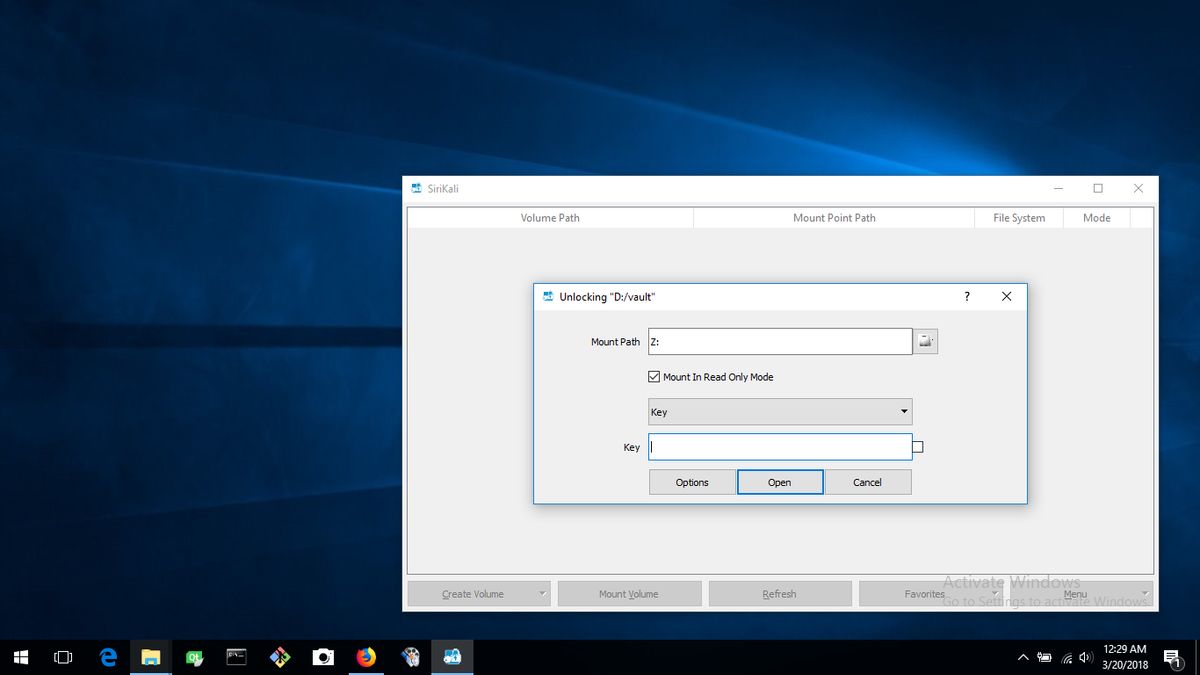The height and width of the screenshot is (675, 1200).
Task: Toggle the small checkbox beside the Key field
Action: tap(917, 446)
